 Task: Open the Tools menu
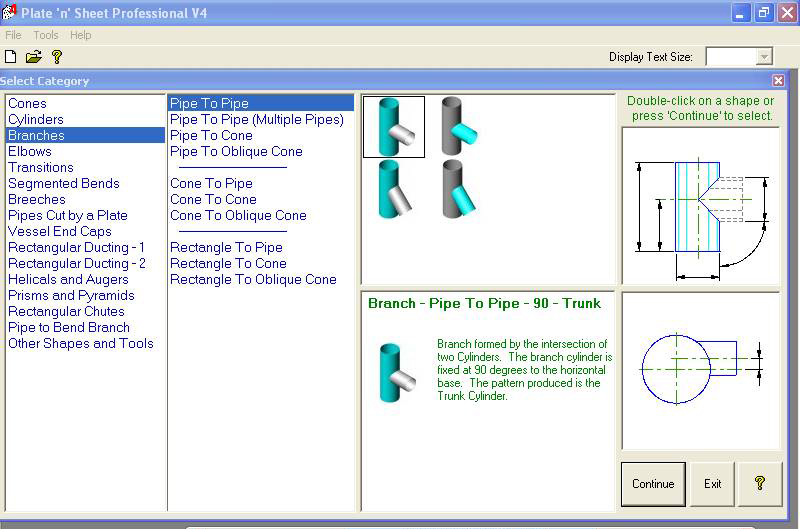pyautogui.click(x=46, y=35)
